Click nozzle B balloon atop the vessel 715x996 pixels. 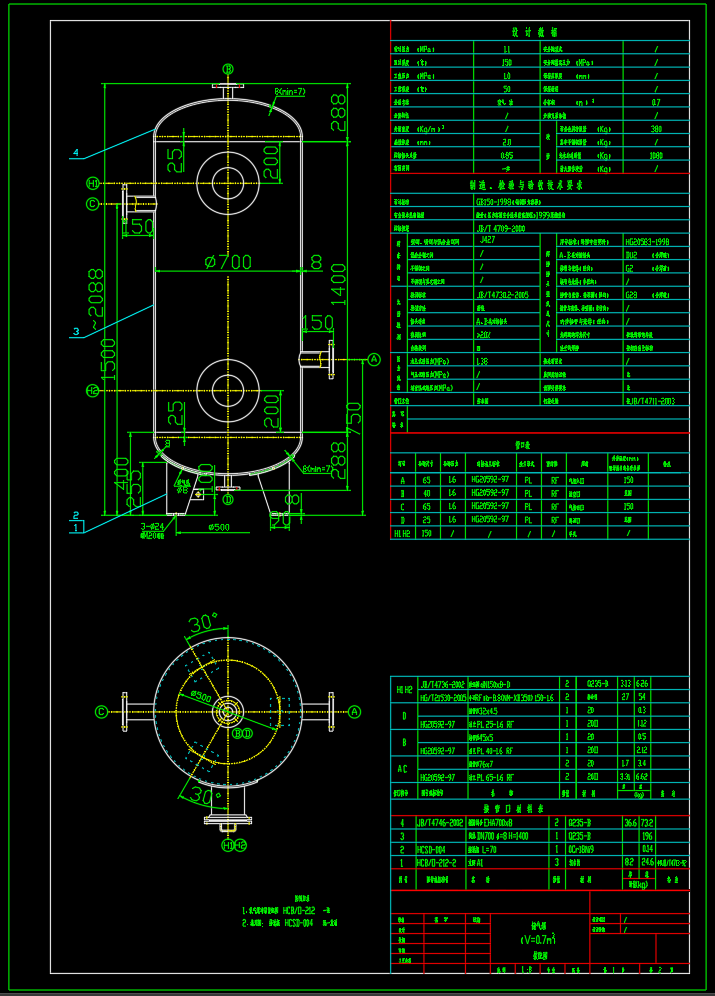pos(228,69)
